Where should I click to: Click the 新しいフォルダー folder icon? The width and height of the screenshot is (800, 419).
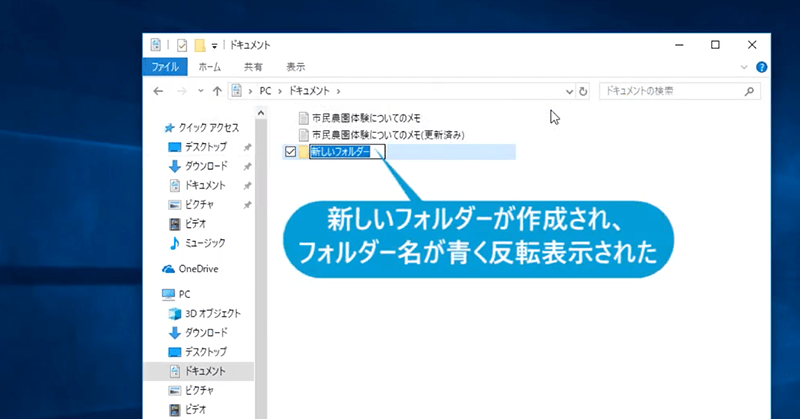[x=304, y=152]
